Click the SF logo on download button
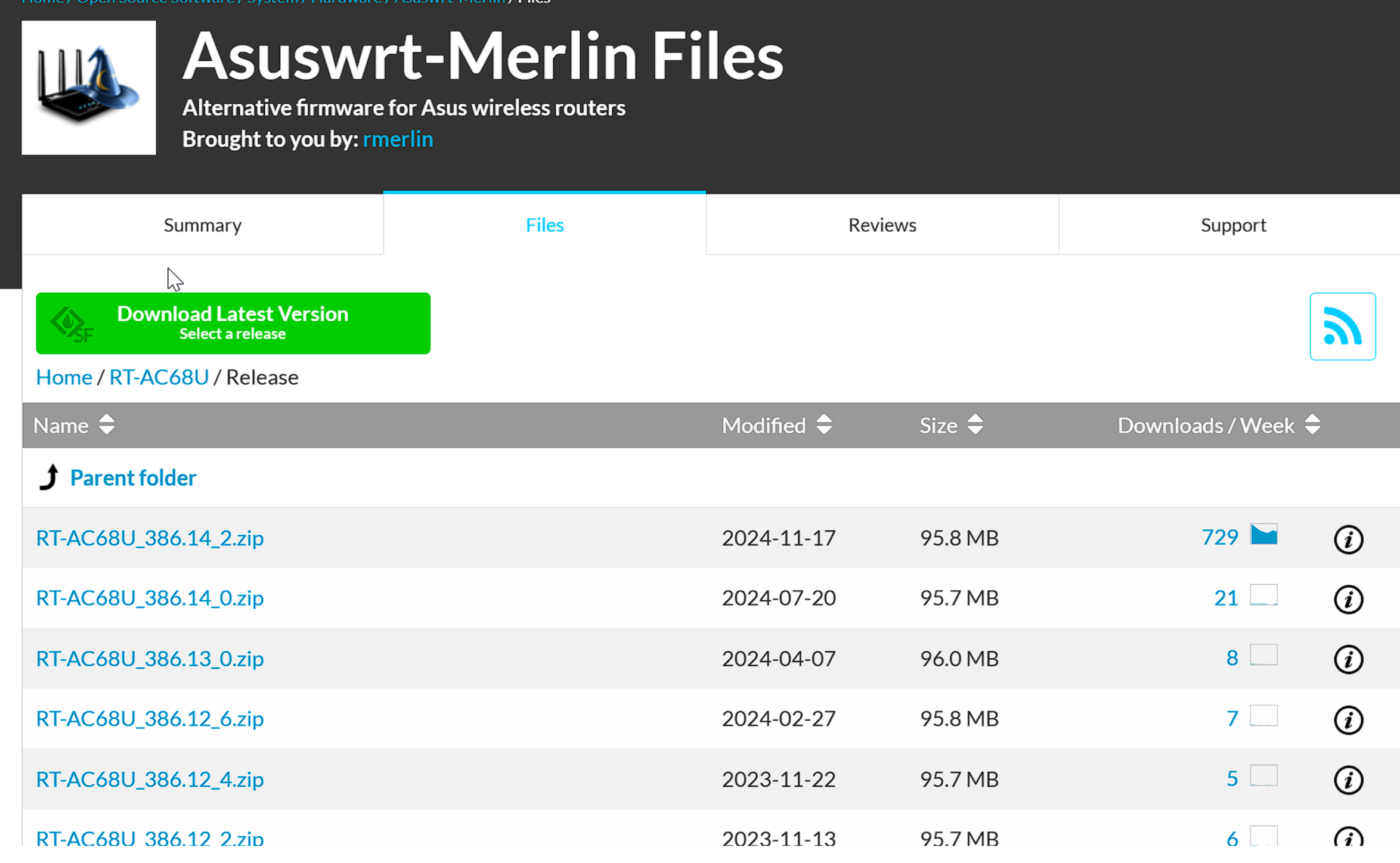Image resolution: width=1400 pixels, height=863 pixels. (72, 325)
